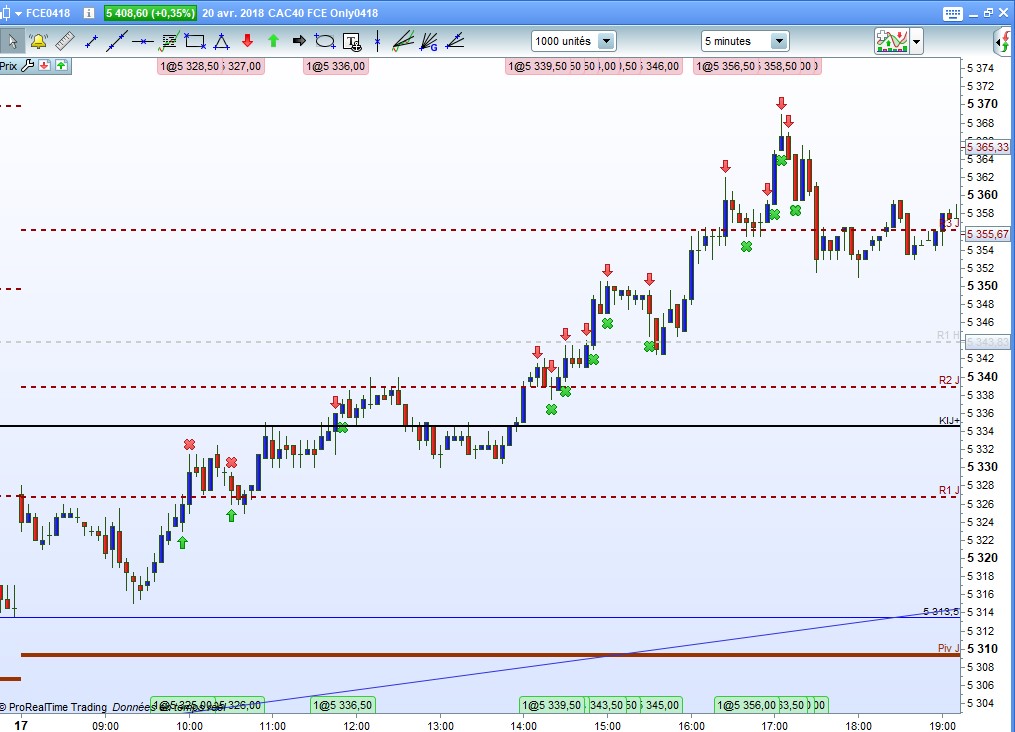Open price settings wrench icon
The height and width of the screenshot is (732, 1015).
27,65
